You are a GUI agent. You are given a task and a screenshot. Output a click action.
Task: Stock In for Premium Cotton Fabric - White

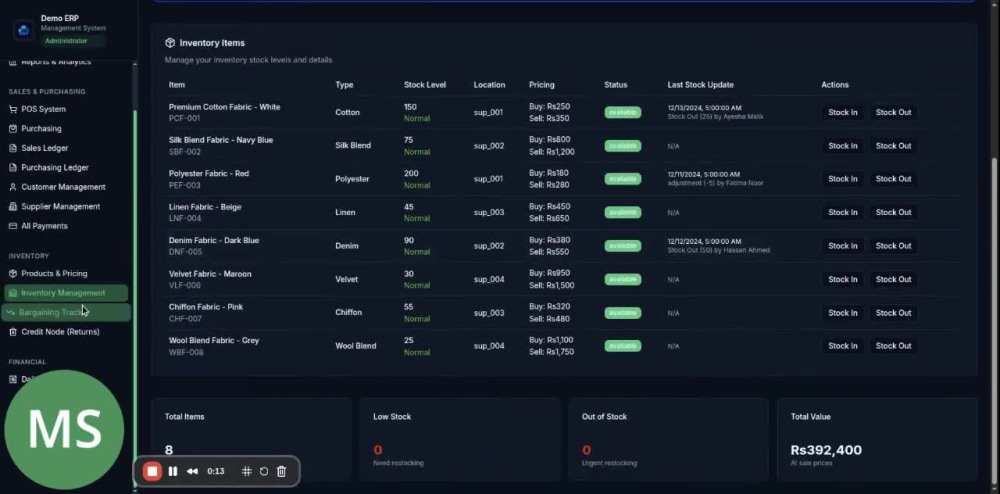[x=842, y=112]
